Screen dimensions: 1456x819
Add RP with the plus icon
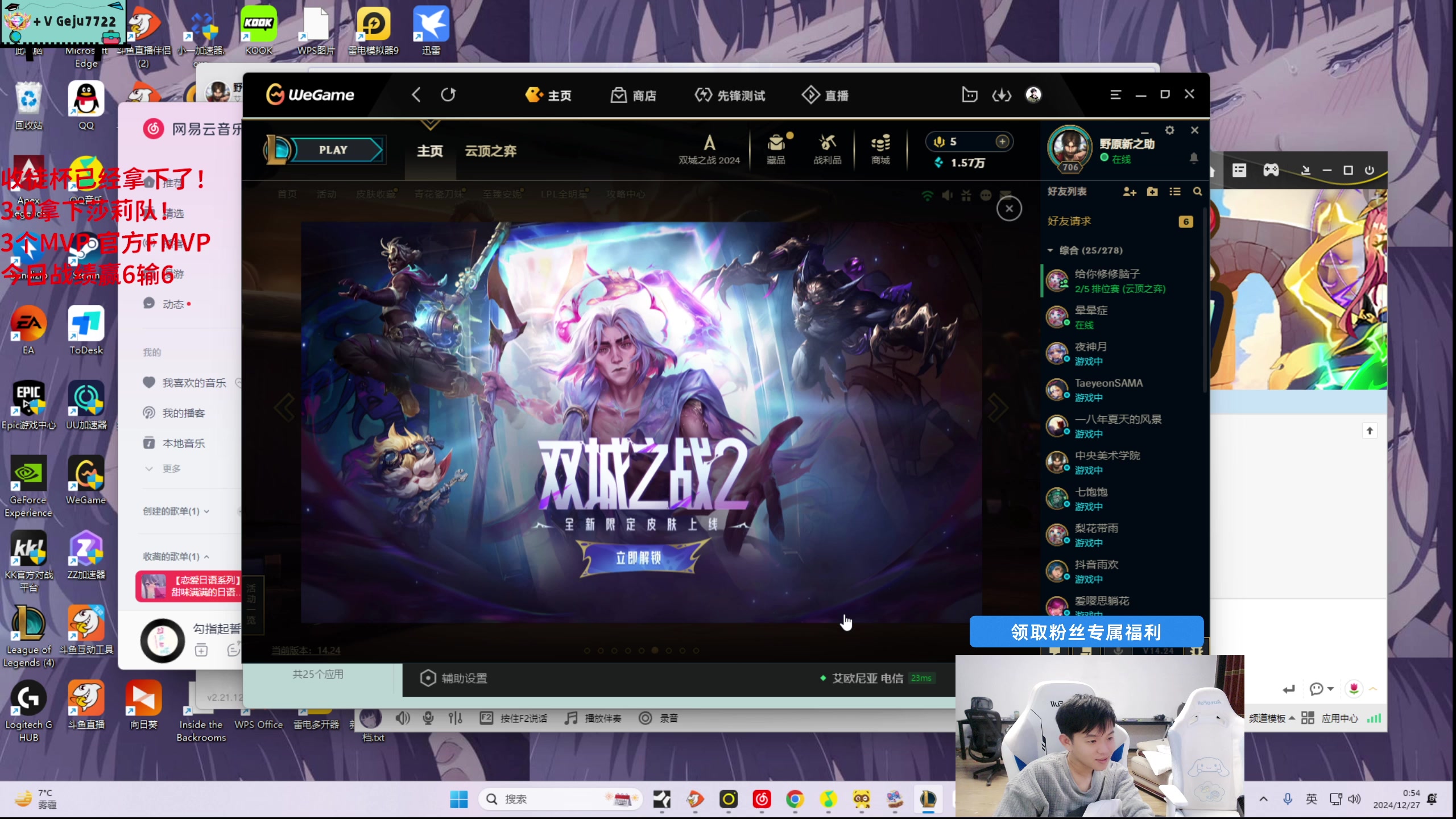[x=1003, y=142]
